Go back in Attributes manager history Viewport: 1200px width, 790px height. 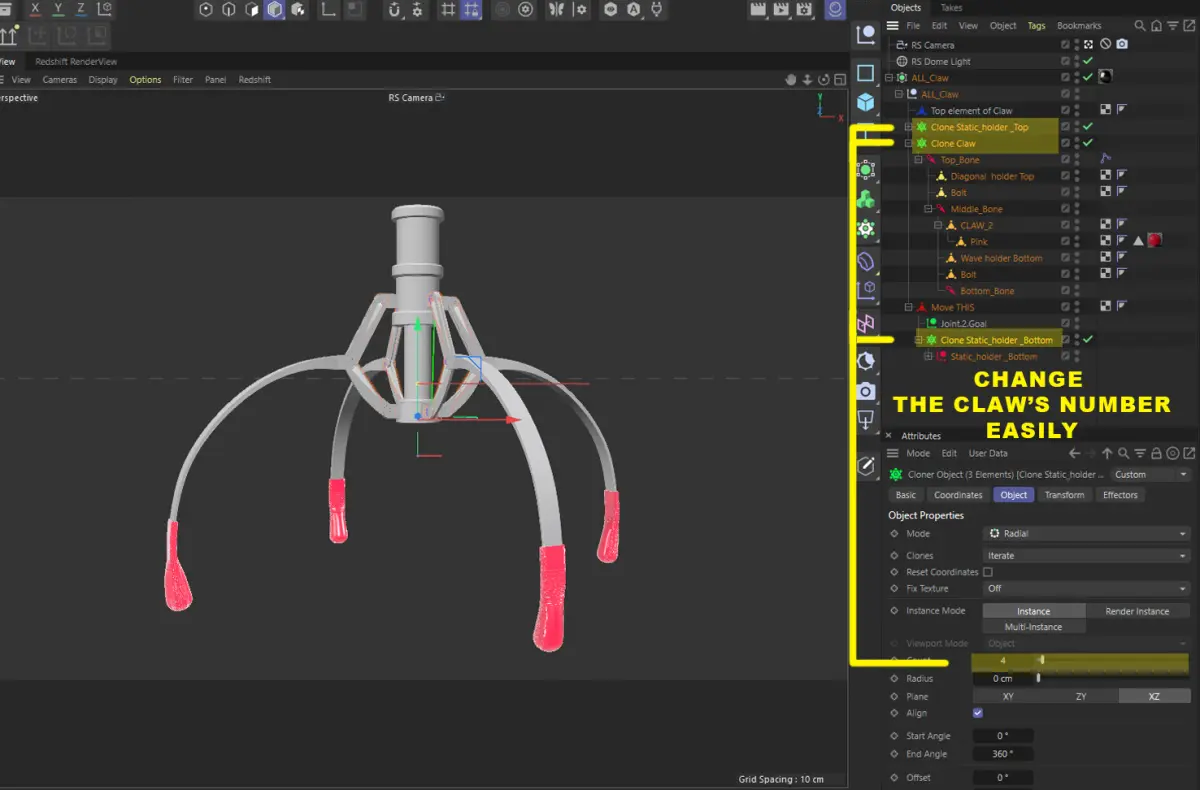tap(1075, 454)
